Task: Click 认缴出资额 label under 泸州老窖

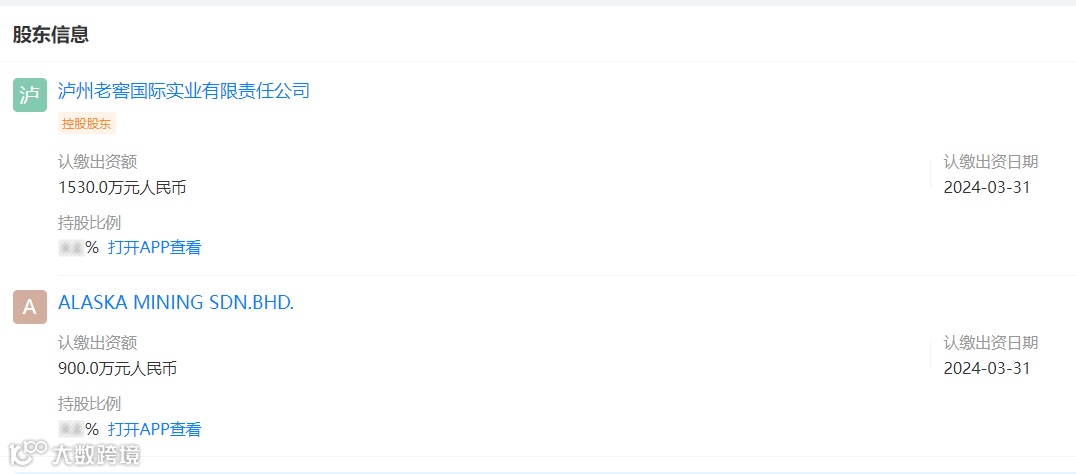Action: pos(98,162)
